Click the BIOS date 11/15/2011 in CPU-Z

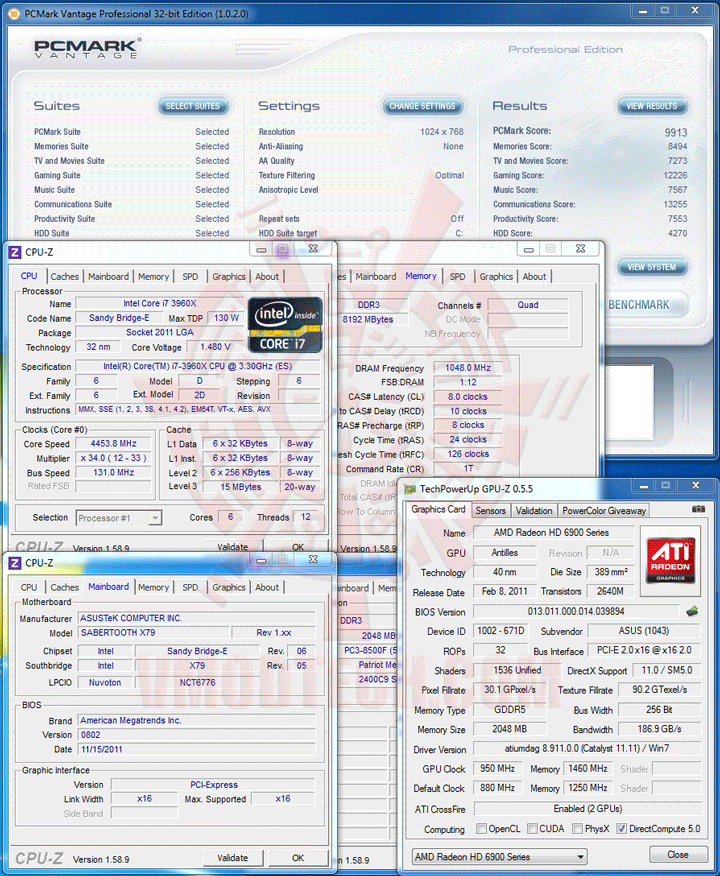197,749
